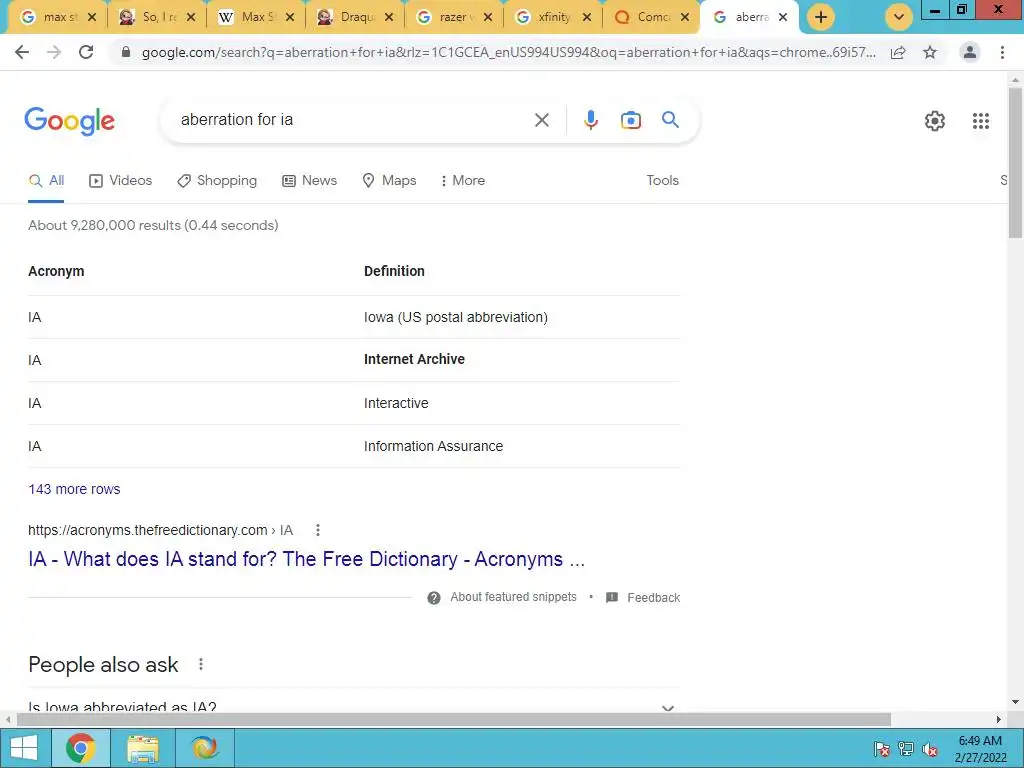Bookmark this page with the star

(930, 52)
